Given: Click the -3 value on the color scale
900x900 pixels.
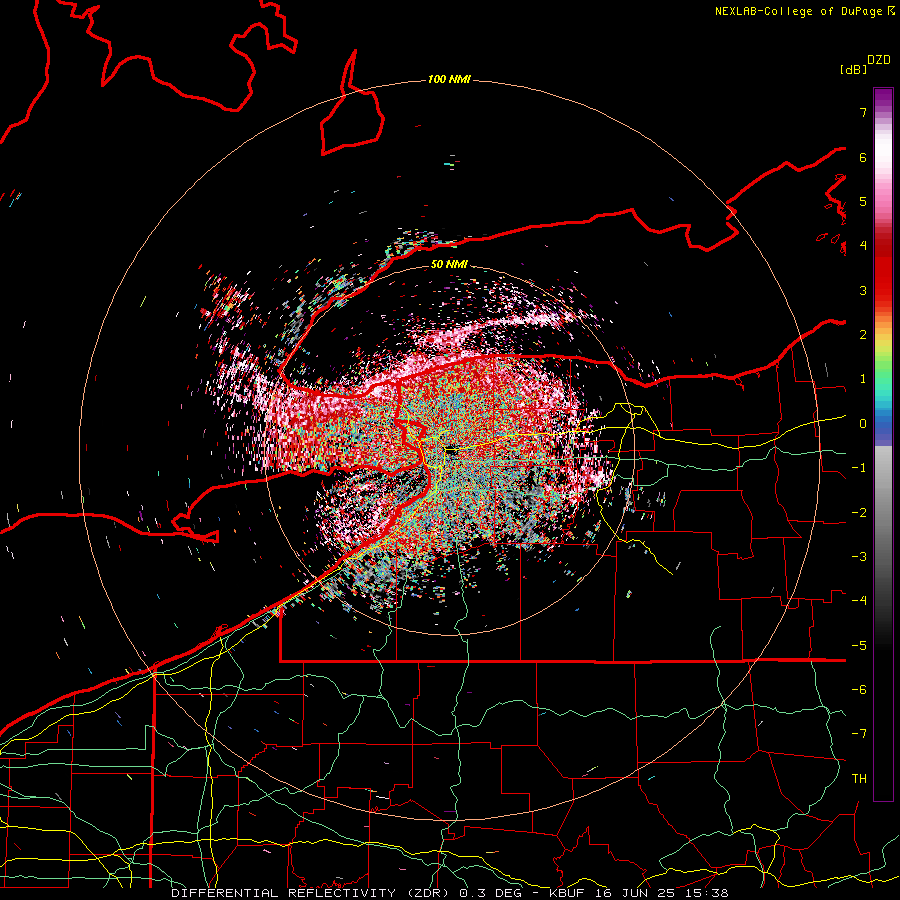Looking at the screenshot, I should tap(859, 557).
